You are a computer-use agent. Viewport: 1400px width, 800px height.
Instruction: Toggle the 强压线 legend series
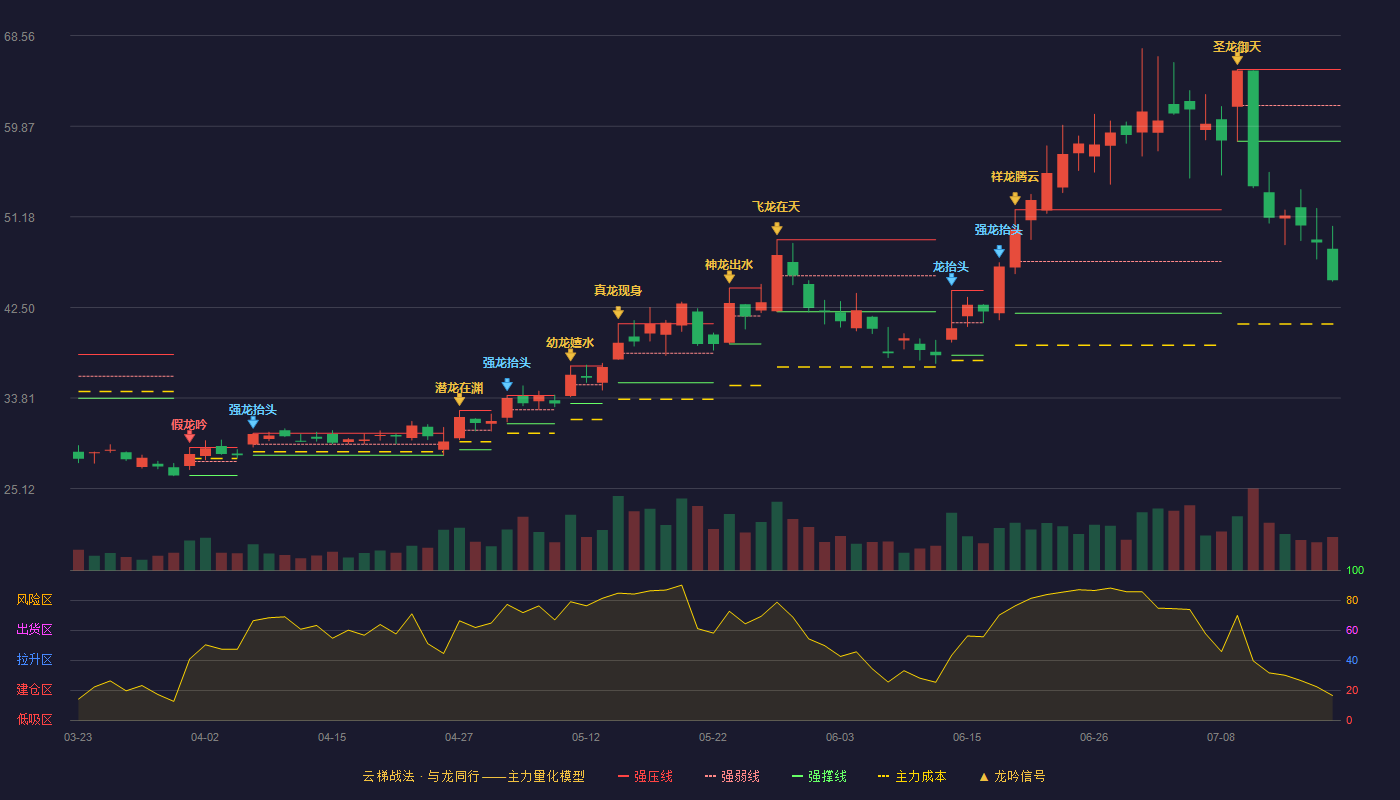pos(645,776)
